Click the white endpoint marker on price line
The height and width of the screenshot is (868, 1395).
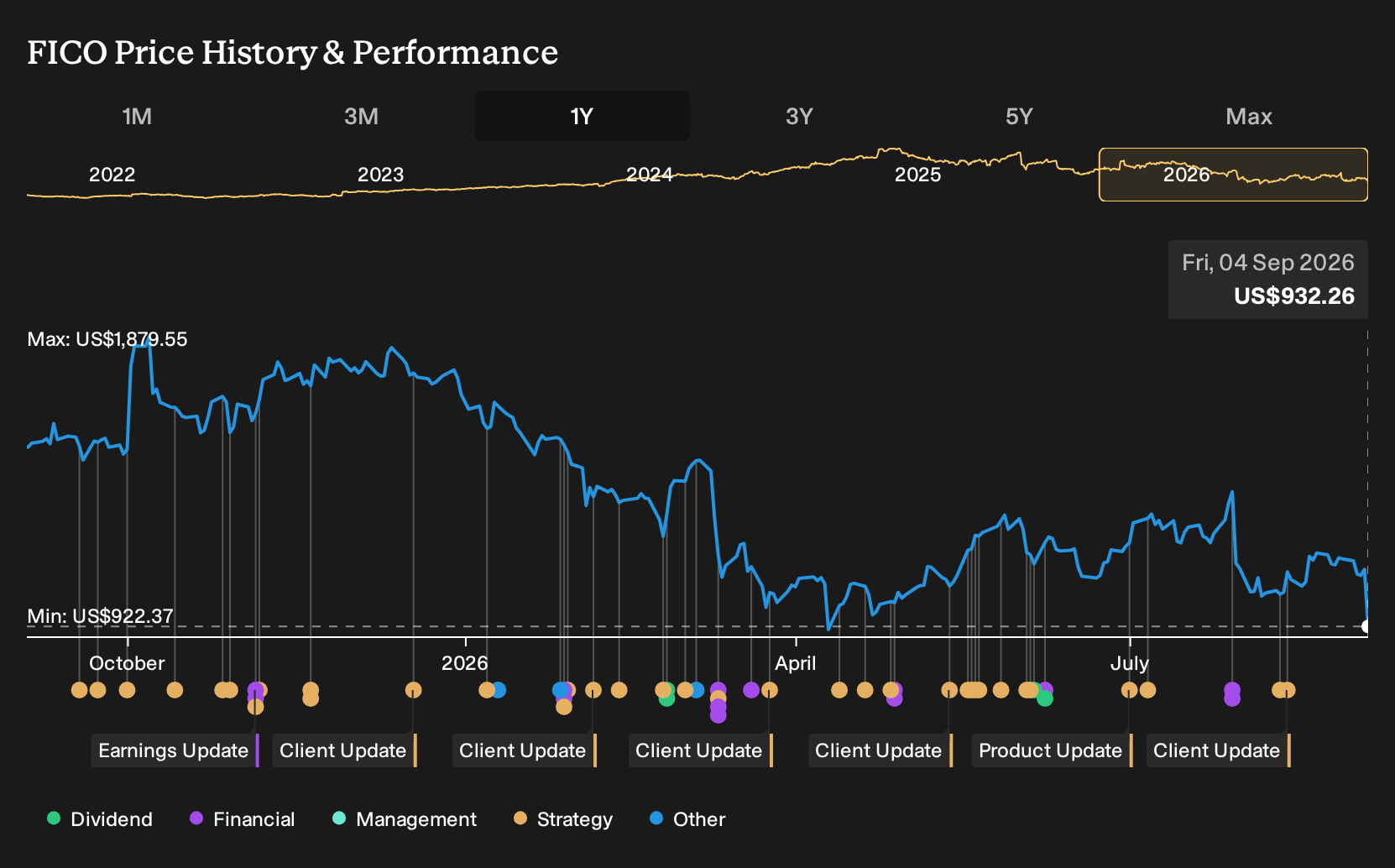pos(1366,626)
